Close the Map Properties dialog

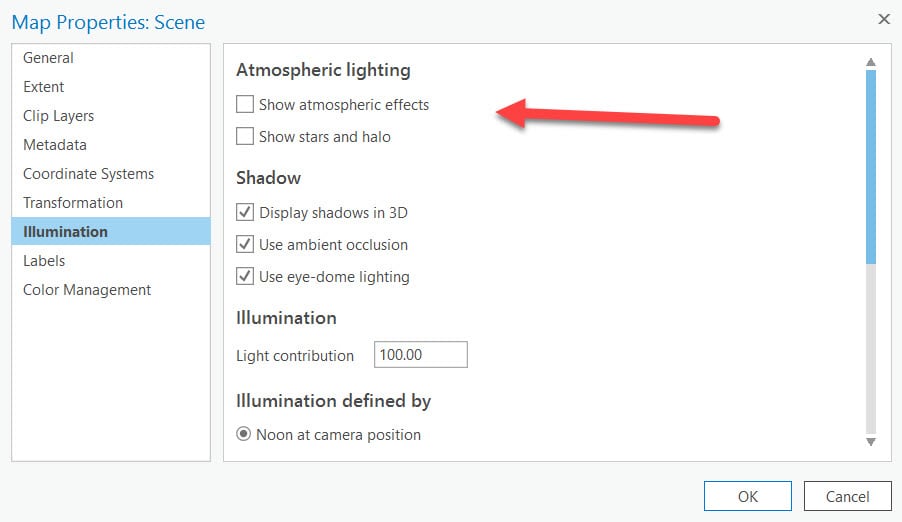tap(883, 19)
